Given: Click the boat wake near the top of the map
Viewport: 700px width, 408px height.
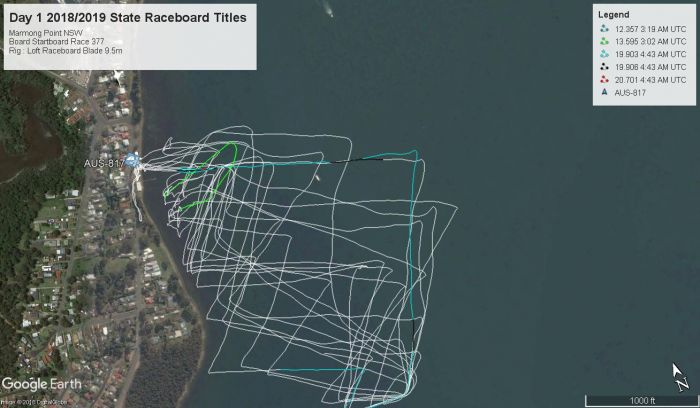Looking at the screenshot, I should pos(327,9).
